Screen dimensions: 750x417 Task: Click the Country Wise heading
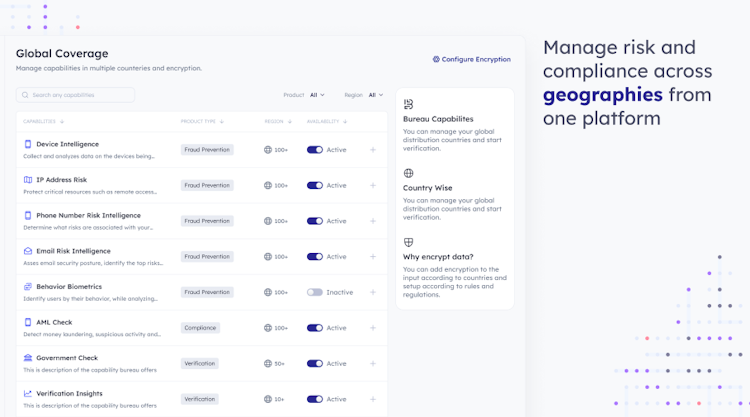coord(428,188)
